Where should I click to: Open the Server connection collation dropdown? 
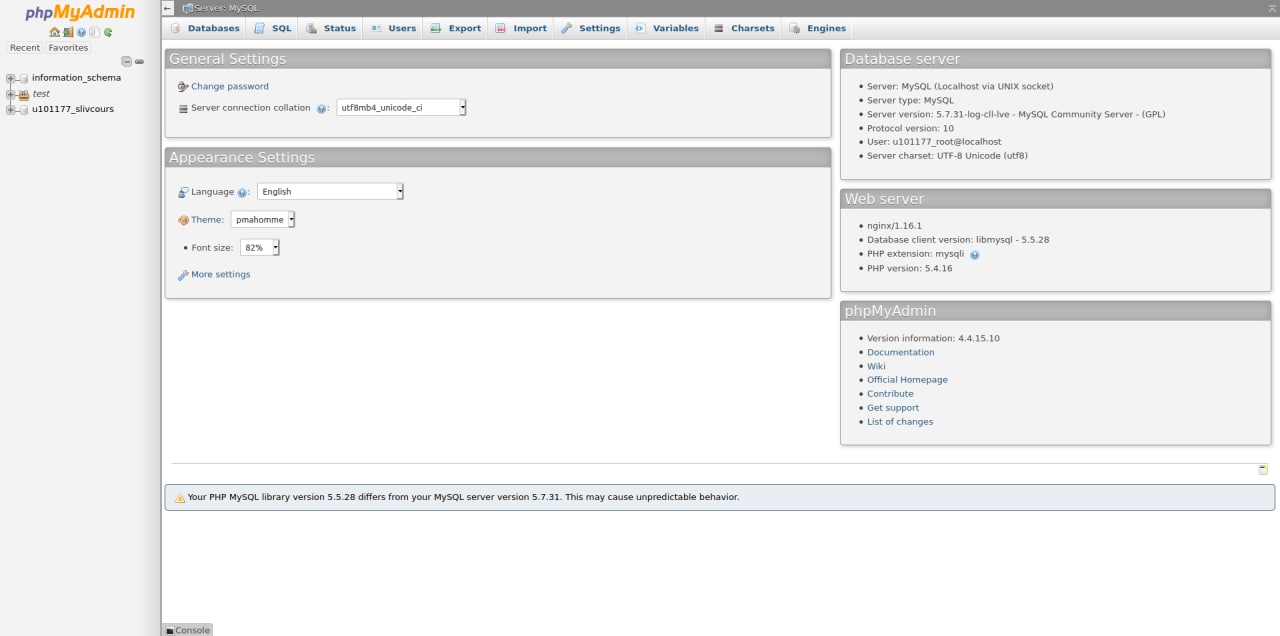pyautogui.click(x=401, y=107)
